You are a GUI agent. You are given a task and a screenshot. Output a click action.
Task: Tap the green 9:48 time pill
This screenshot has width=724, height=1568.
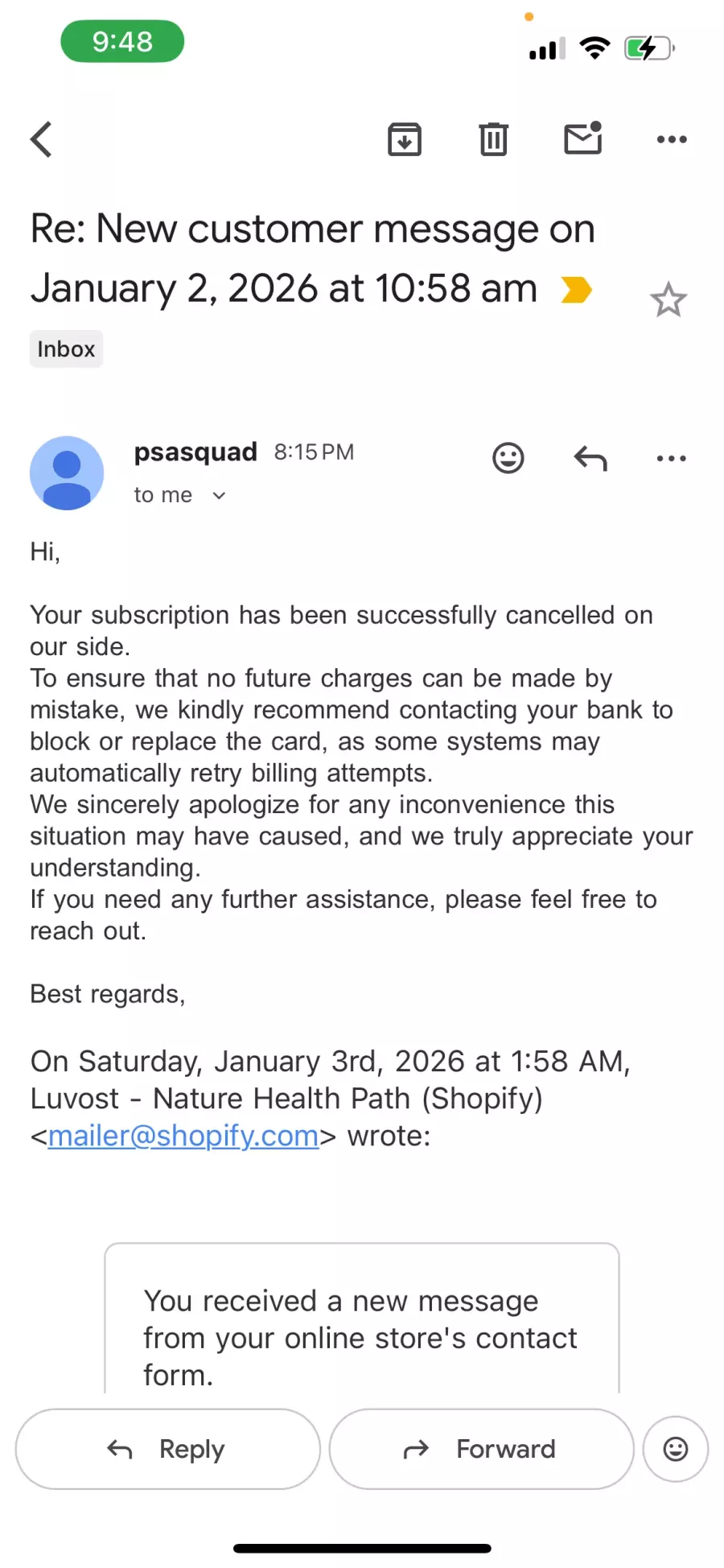point(122,41)
